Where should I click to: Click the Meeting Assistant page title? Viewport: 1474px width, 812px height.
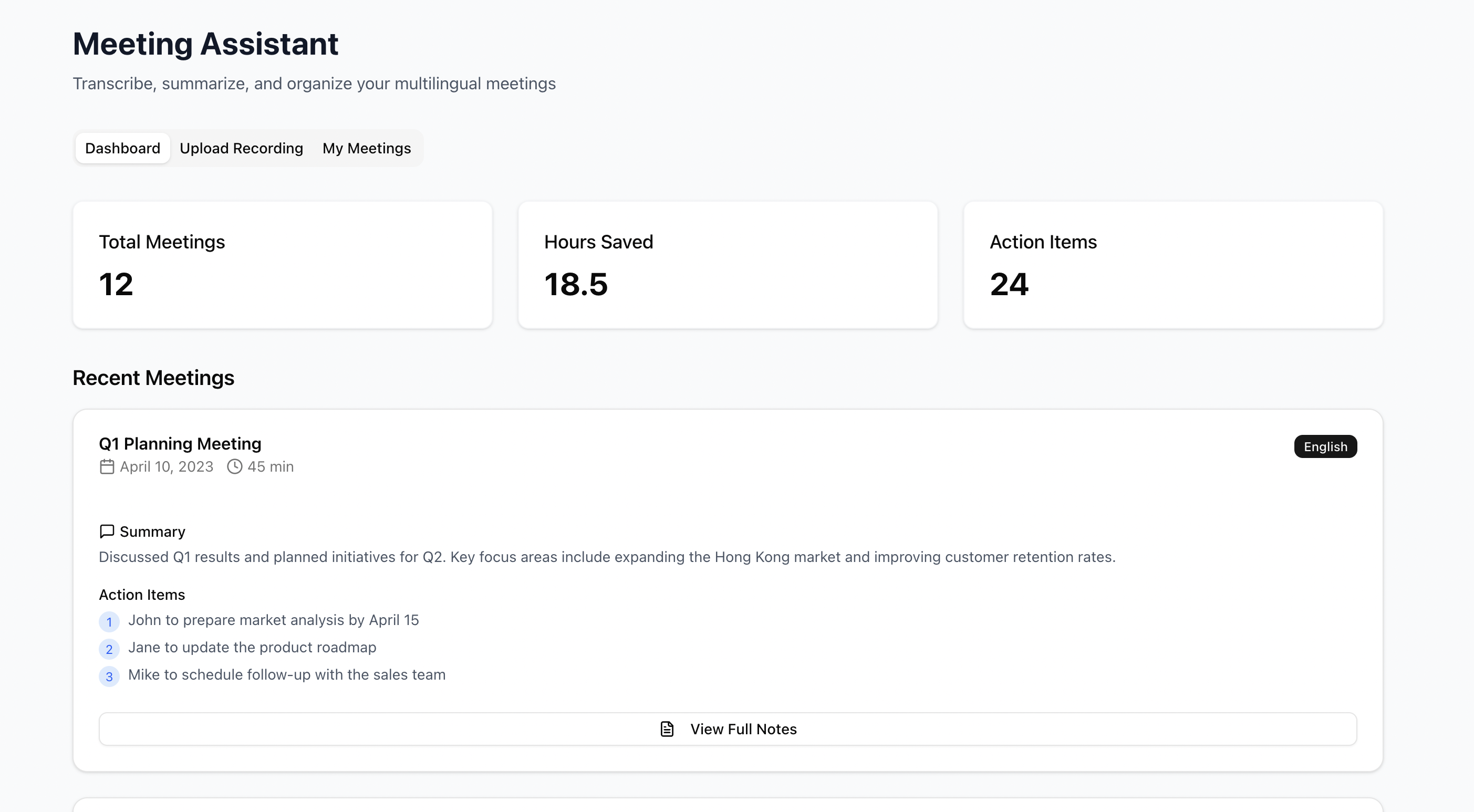(205, 44)
